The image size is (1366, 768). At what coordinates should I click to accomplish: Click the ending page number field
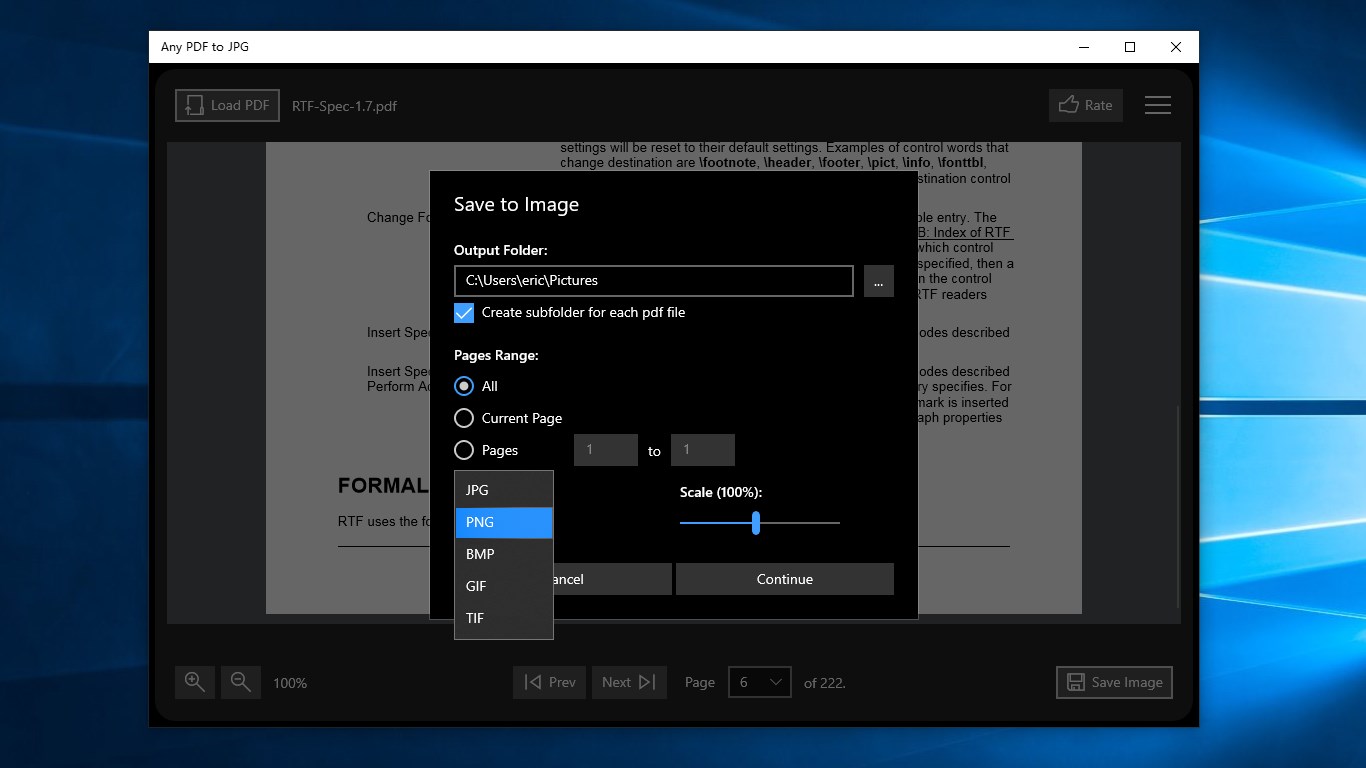703,450
